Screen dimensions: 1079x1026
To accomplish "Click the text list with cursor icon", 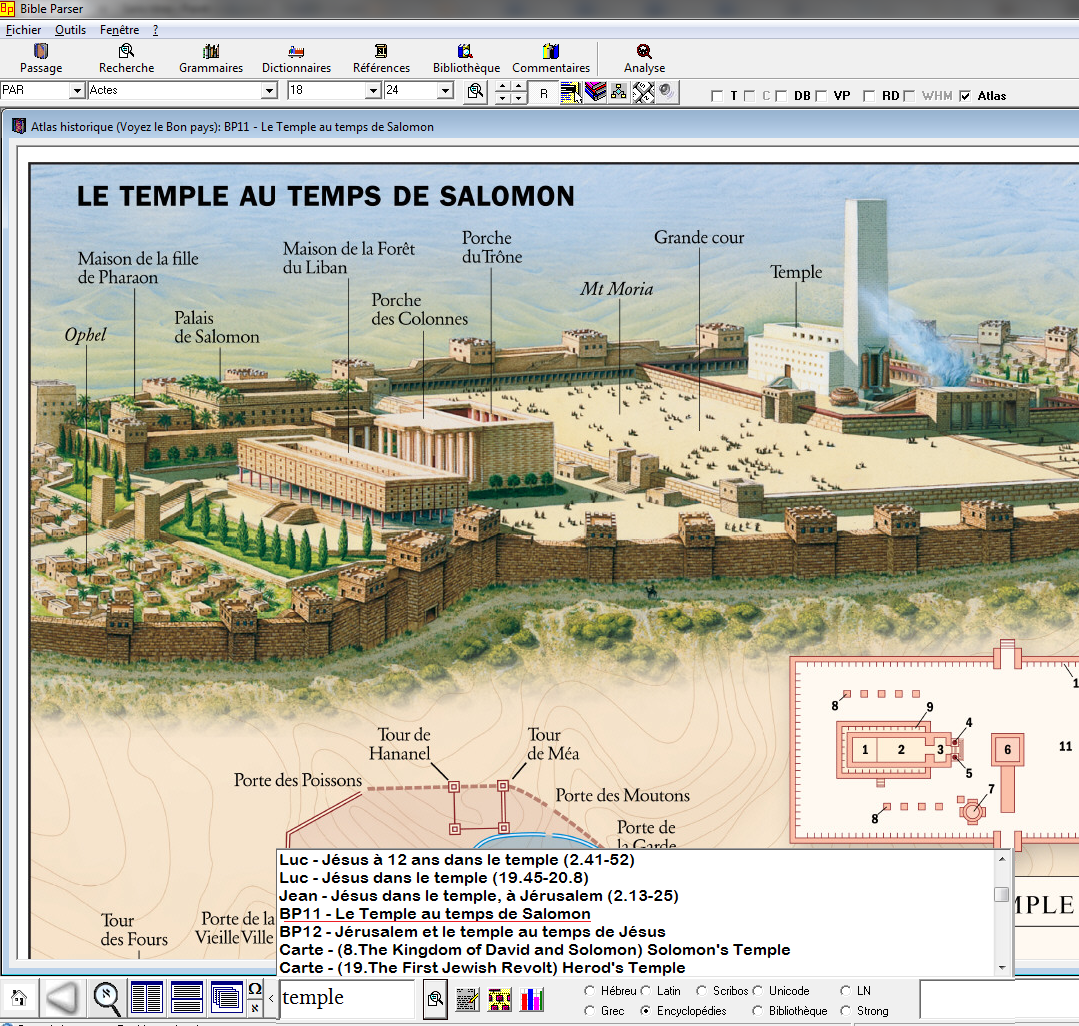I will pos(570,92).
